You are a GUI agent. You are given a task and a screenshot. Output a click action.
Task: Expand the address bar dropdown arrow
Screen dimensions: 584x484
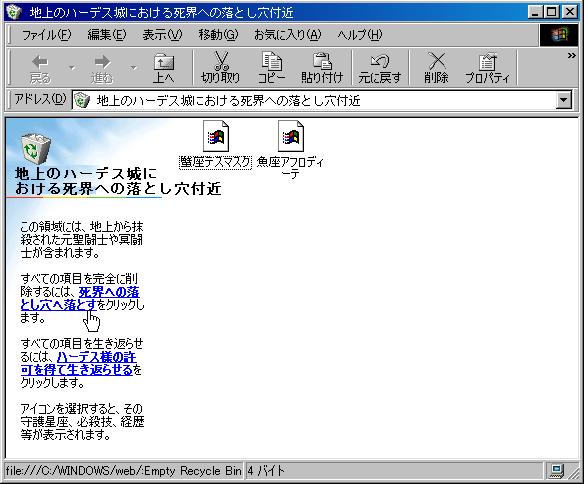tap(564, 100)
